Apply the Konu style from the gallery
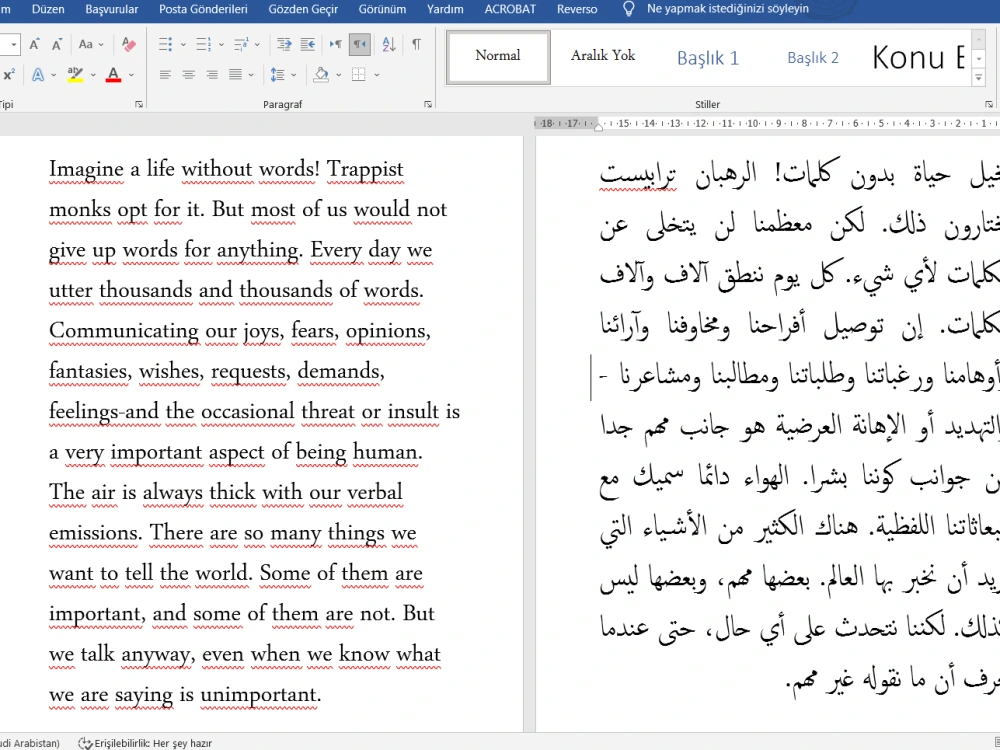The width and height of the screenshot is (1000, 750). pyautogui.click(x=918, y=57)
